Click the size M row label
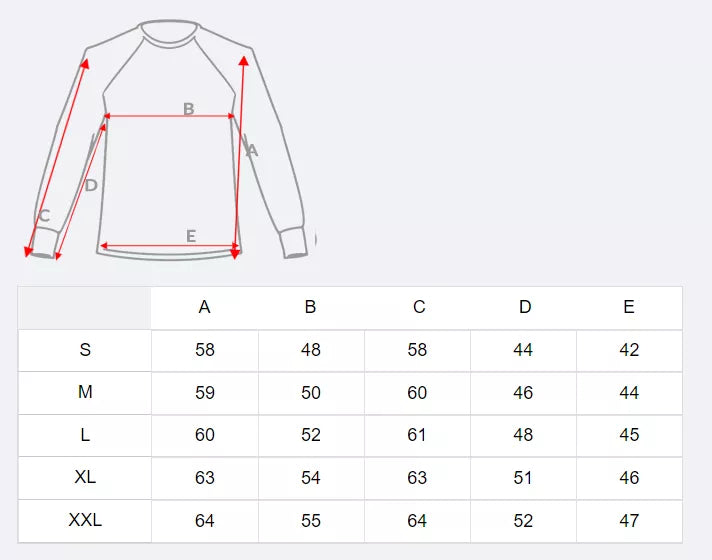This screenshot has height=560, width=712. 85,393
